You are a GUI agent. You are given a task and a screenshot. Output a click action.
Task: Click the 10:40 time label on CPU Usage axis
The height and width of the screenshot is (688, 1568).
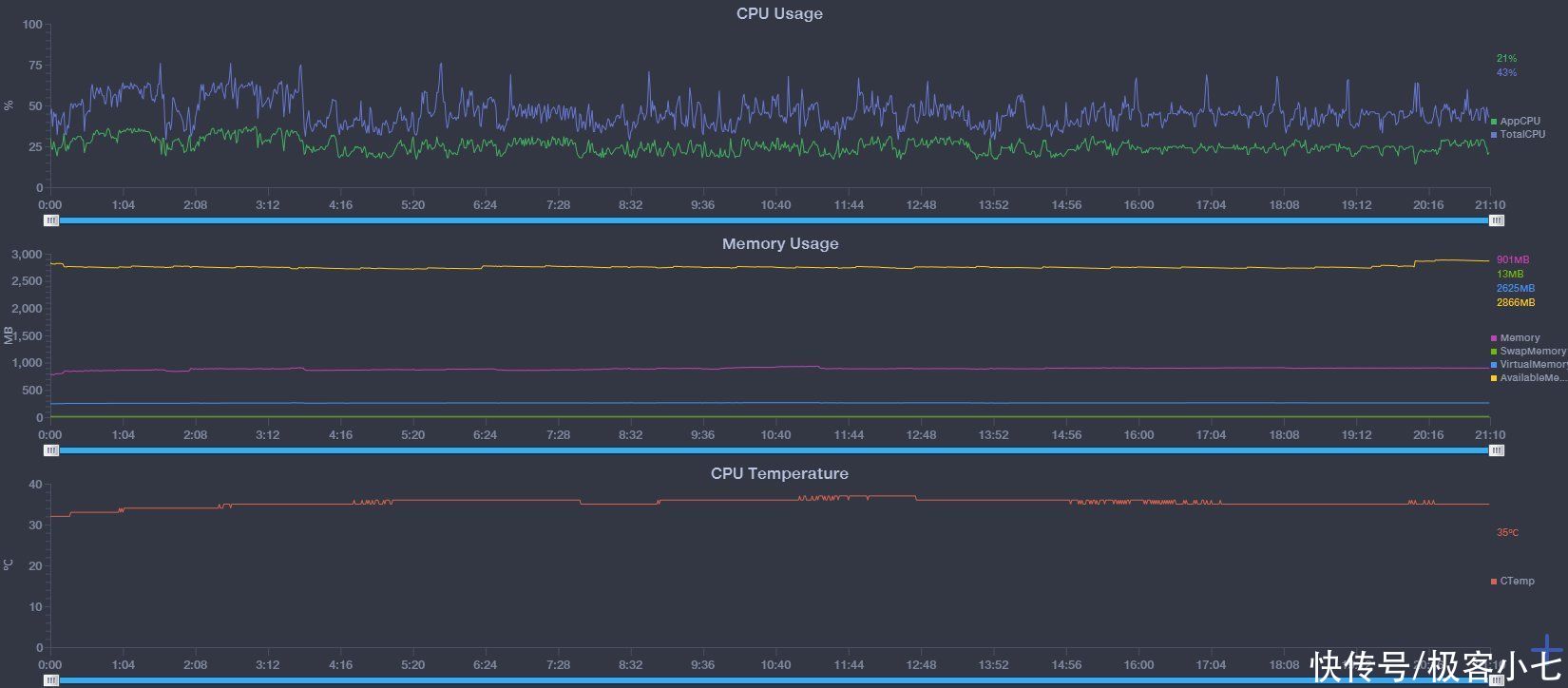[775, 205]
